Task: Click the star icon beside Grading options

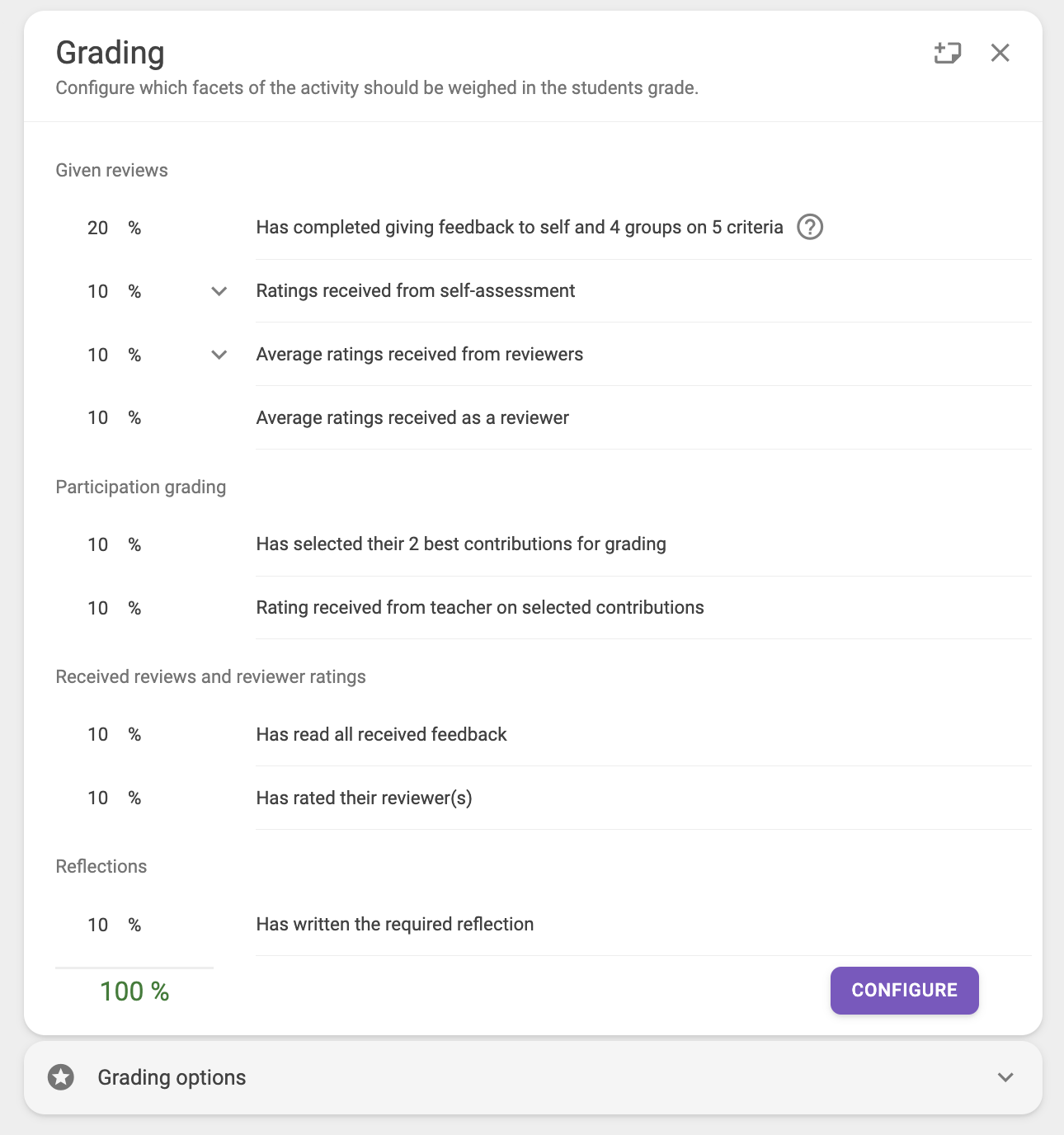Action: (61, 1077)
